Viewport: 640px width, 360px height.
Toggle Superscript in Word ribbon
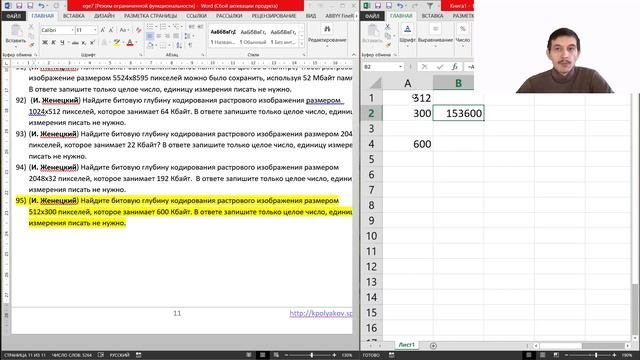93,42
